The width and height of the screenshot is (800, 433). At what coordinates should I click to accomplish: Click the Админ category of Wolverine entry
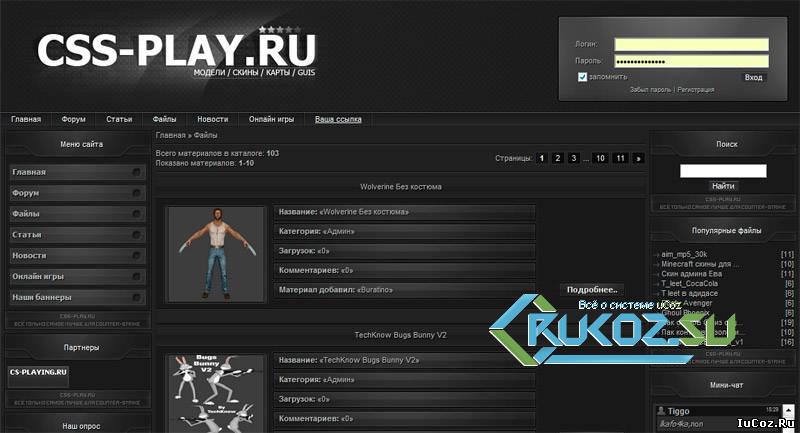[339, 232]
